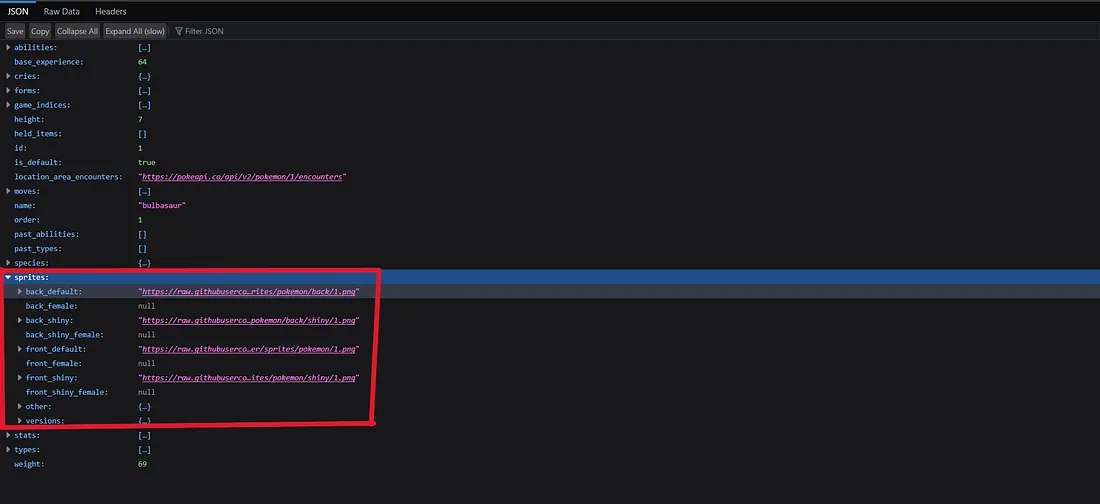Select the back_female key
Screen dimensions: 1100x504
[x=51, y=306]
